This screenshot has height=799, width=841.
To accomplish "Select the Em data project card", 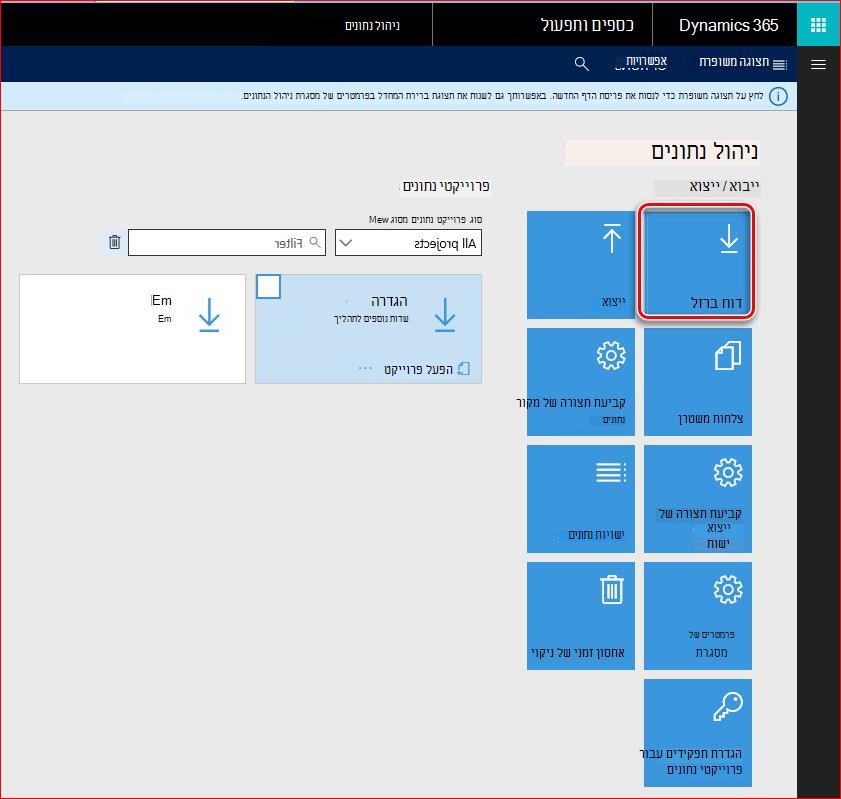I will click(132, 329).
